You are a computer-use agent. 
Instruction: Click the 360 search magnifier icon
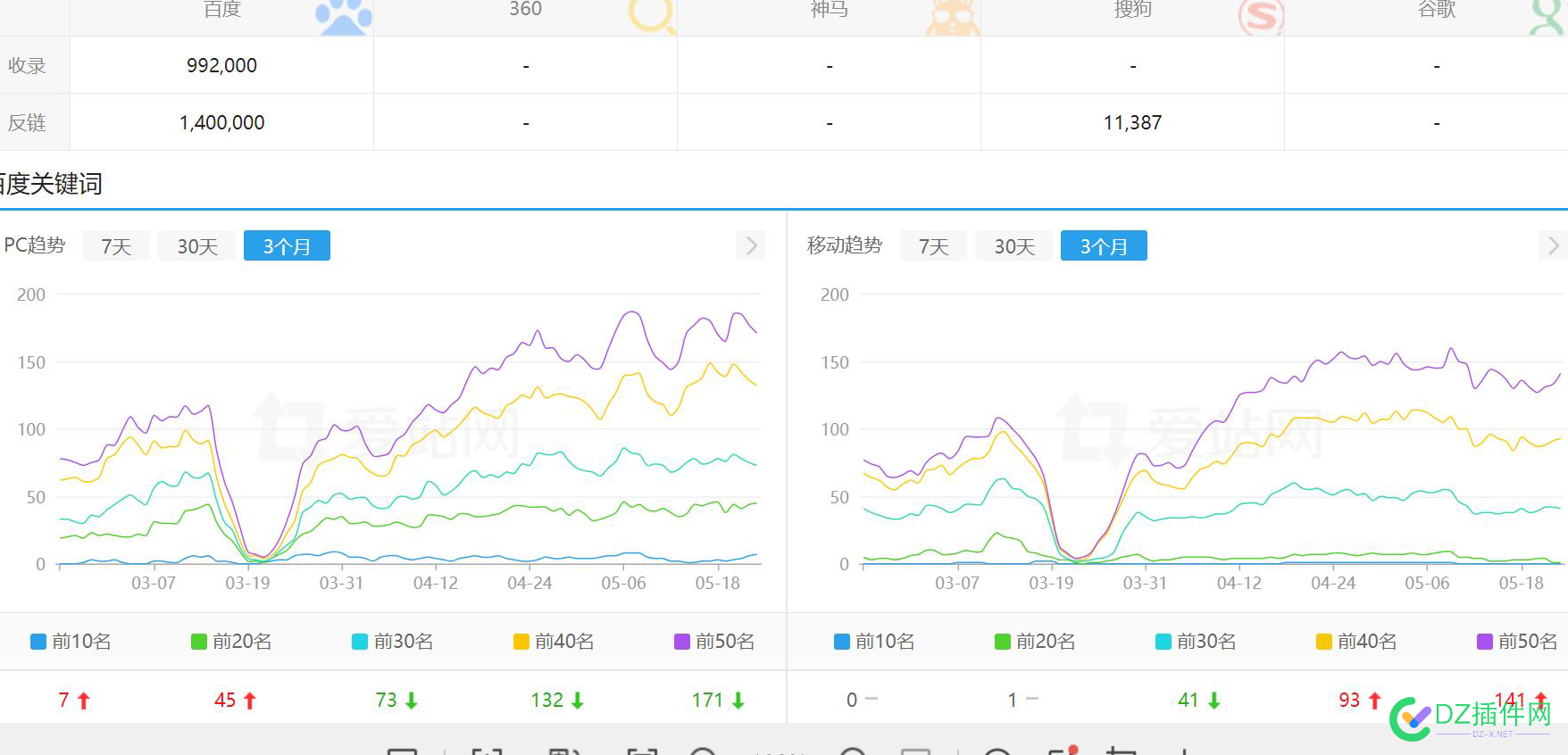pos(652,16)
